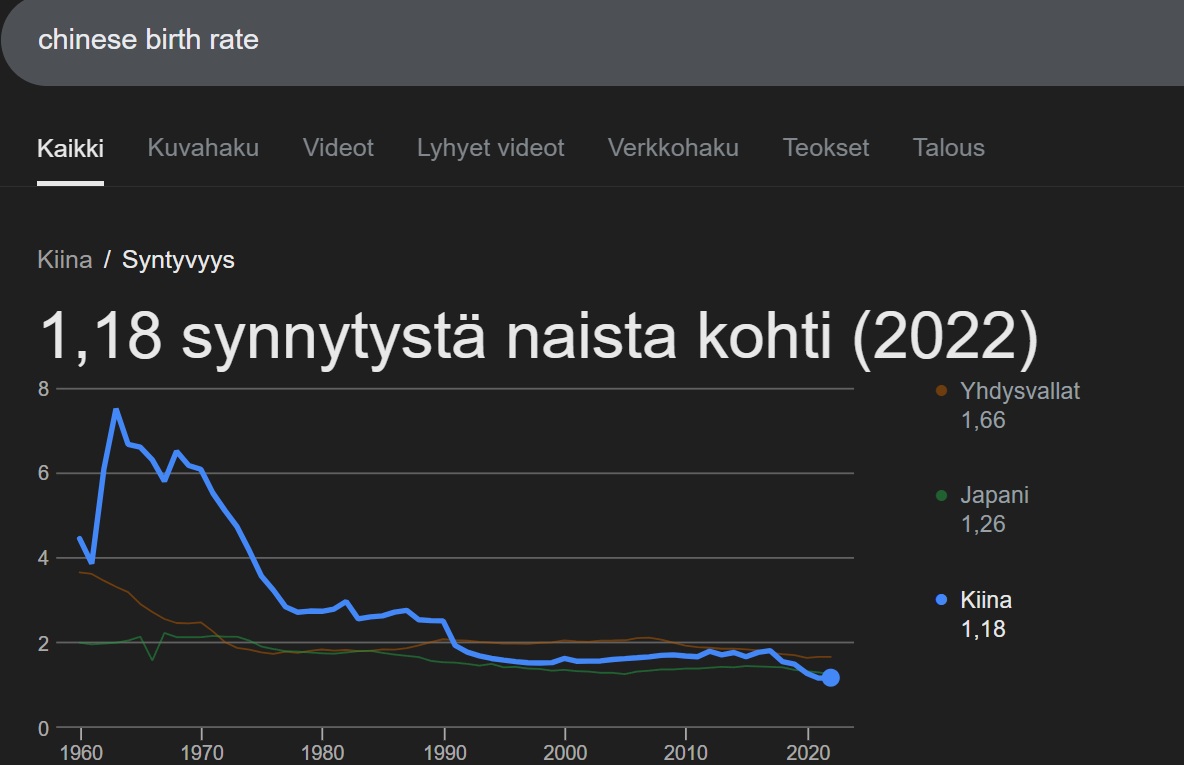The height and width of the screenshot is (765, 1184).
Task: Click the 1980 x-axis label
Action: 322,753
